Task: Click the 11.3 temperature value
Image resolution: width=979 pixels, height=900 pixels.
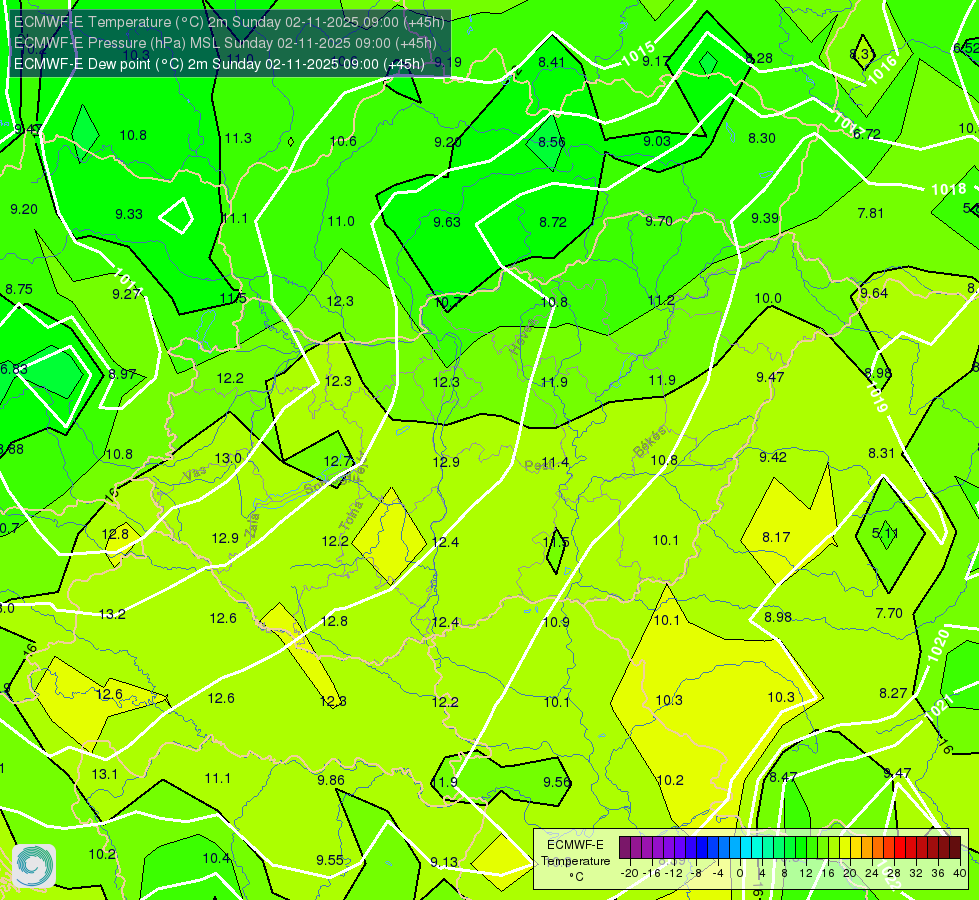Action: coord(238,138)
